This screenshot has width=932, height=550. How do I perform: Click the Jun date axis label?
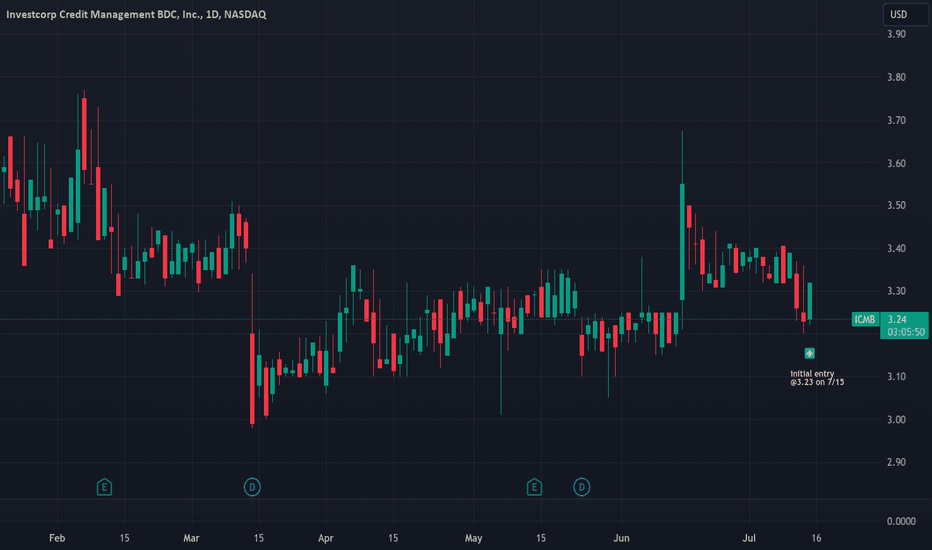pyautogui.click(x=621, y=538)
